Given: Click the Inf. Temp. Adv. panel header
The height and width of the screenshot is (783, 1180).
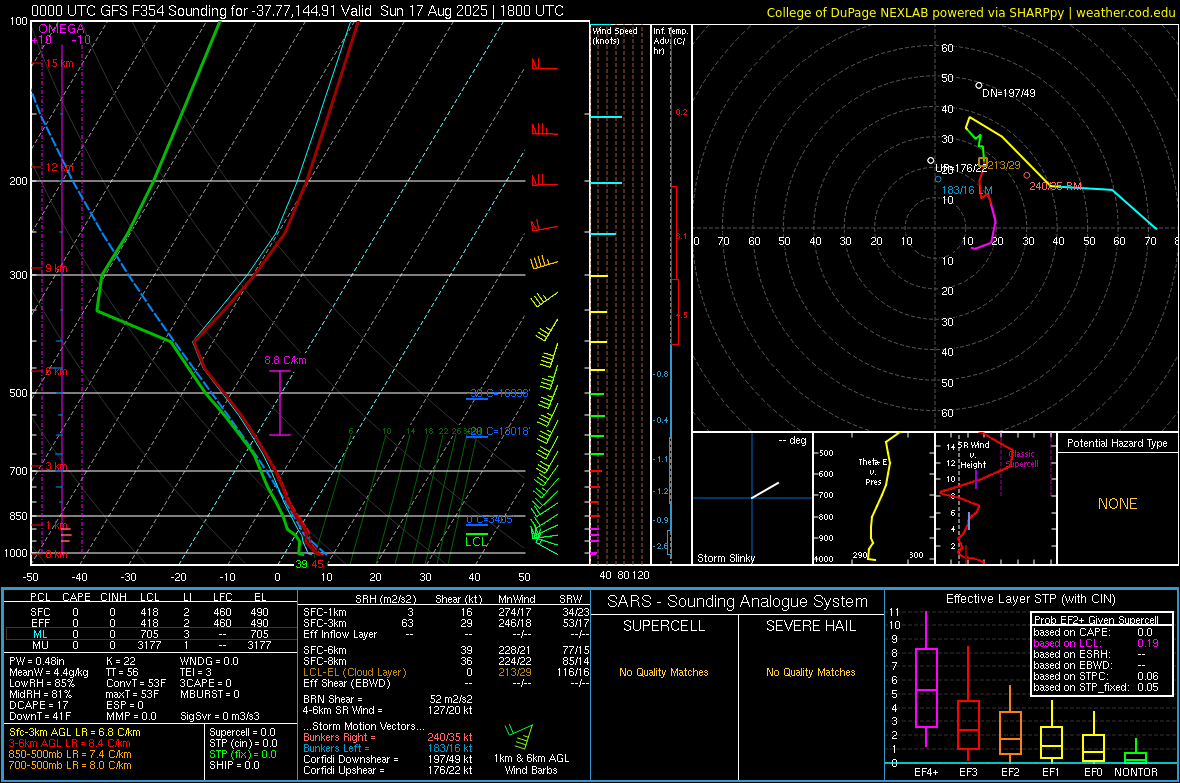Looking at the screenshot, I should pyautogui.click(x=671, y=41).
